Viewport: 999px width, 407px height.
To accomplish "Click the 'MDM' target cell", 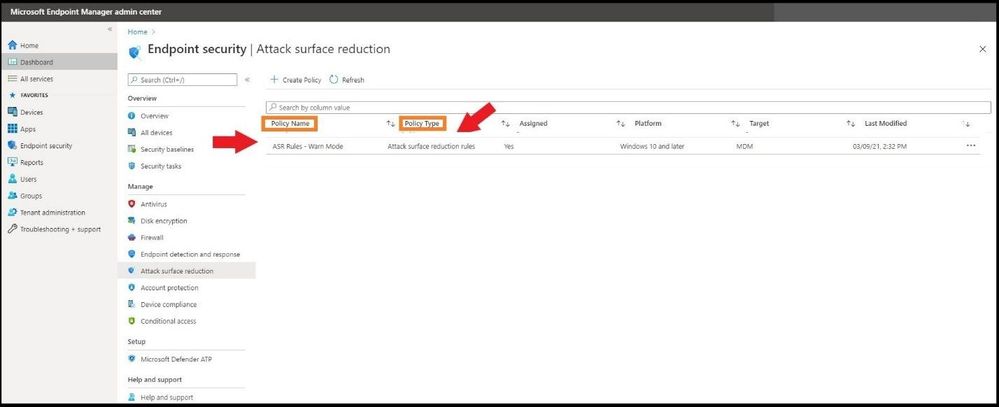I will click(743, 146).
